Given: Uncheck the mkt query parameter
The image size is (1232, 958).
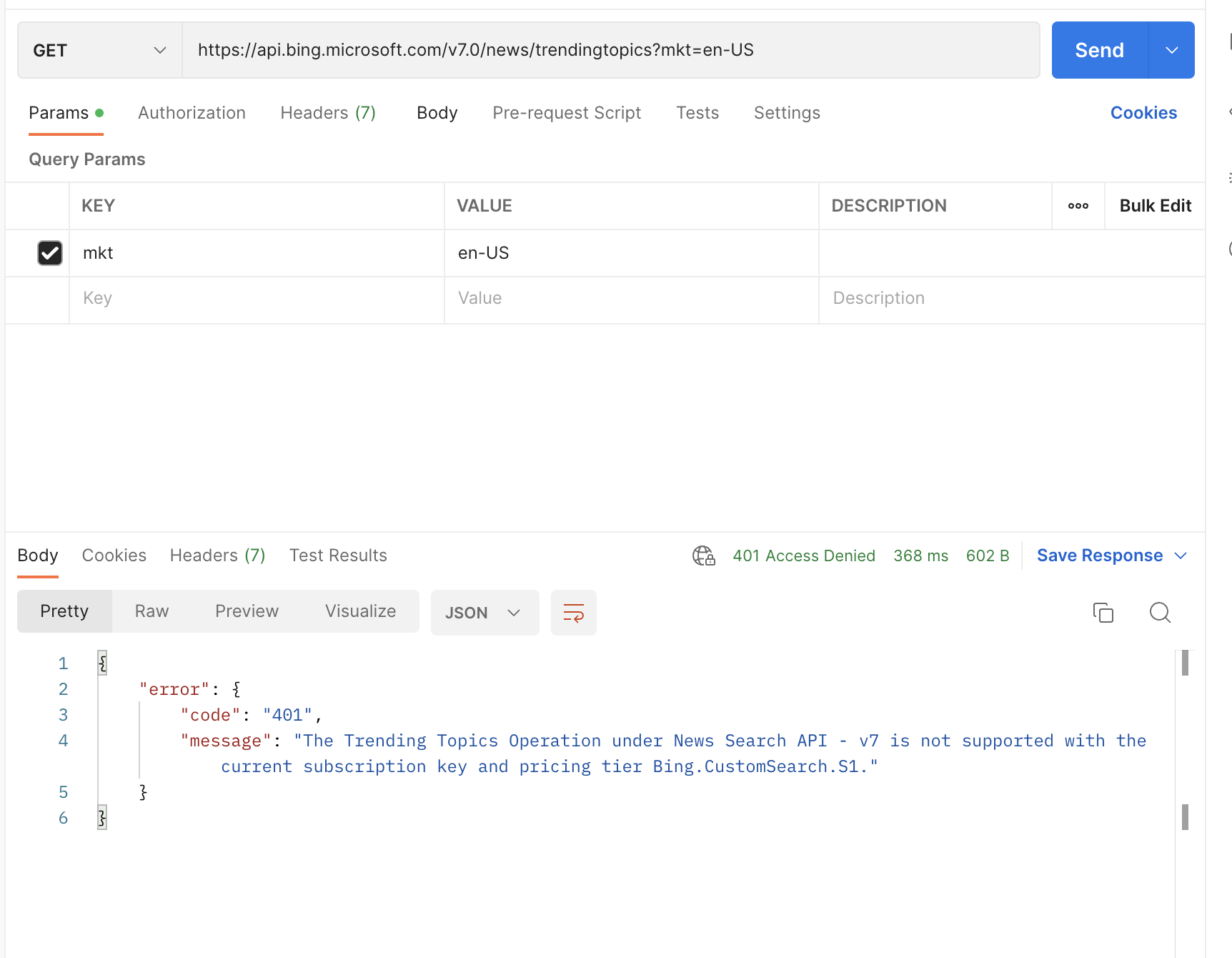Looking at the screenshot, I should click(49, 253).
